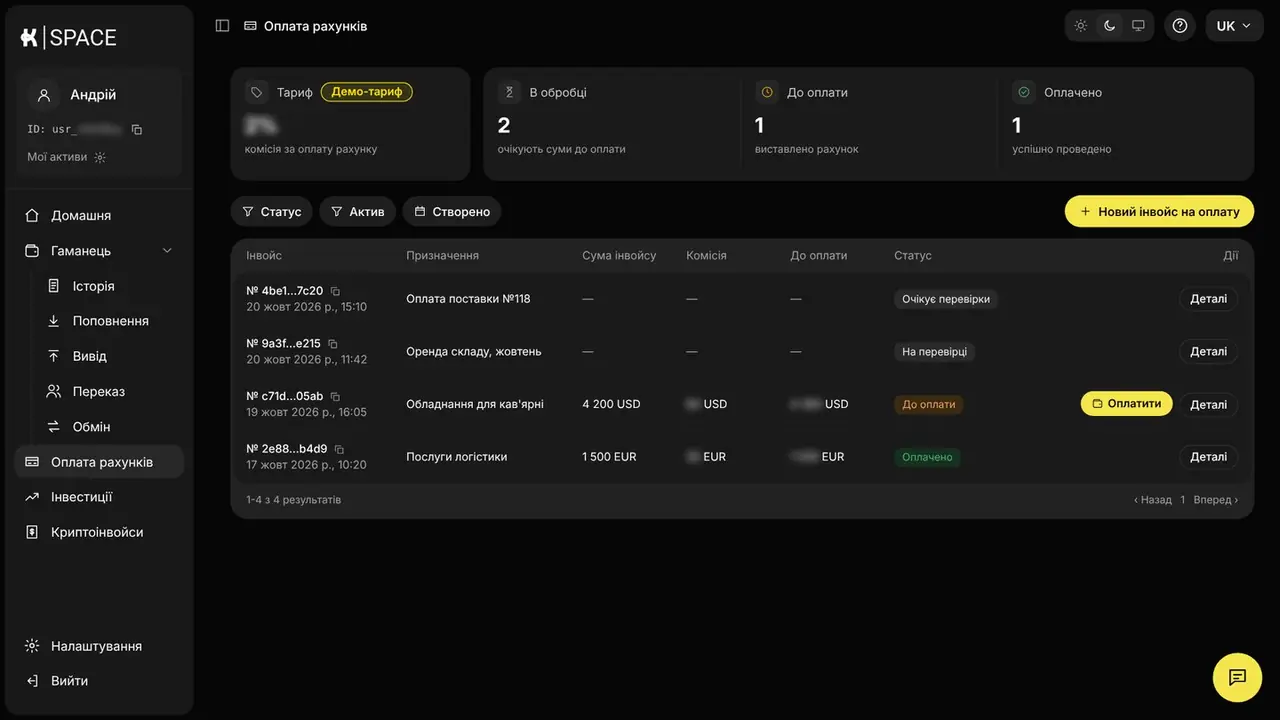Screen dimensions: 1280x720
Task: Copy invoice № c71d...05ab number
Action: tap(335, 396)
